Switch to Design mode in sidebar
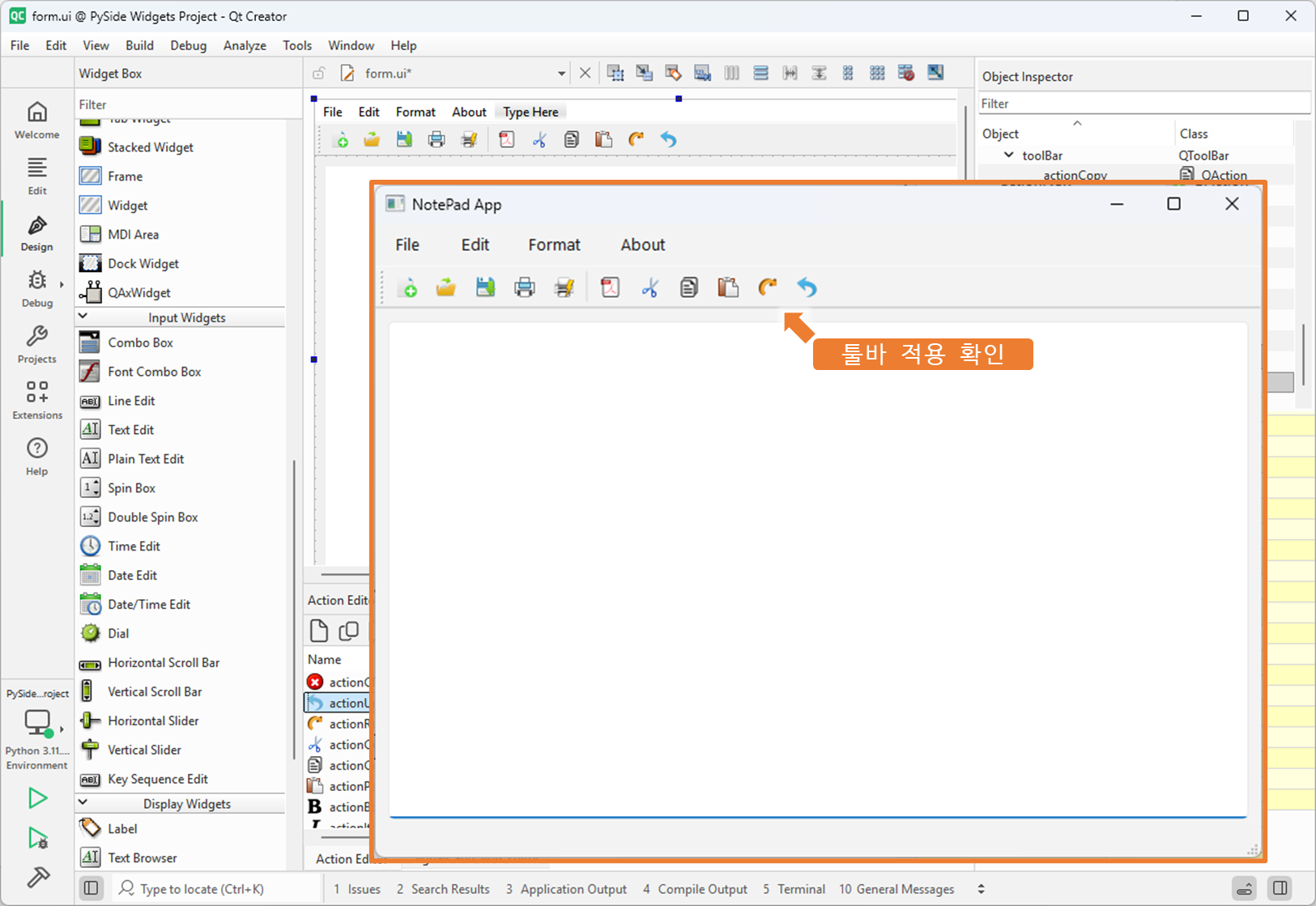This screenshot has height=906, width=1316. (x=37, y=233)
